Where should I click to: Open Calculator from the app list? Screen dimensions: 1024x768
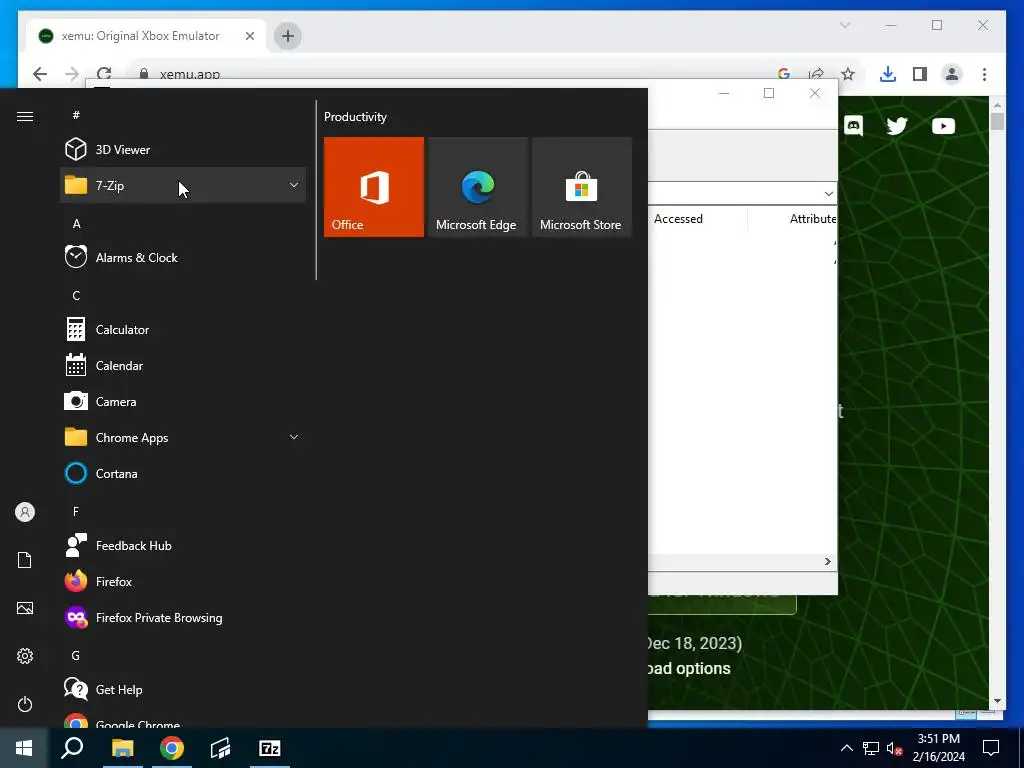pyautogui.click(x=183, y=329)
